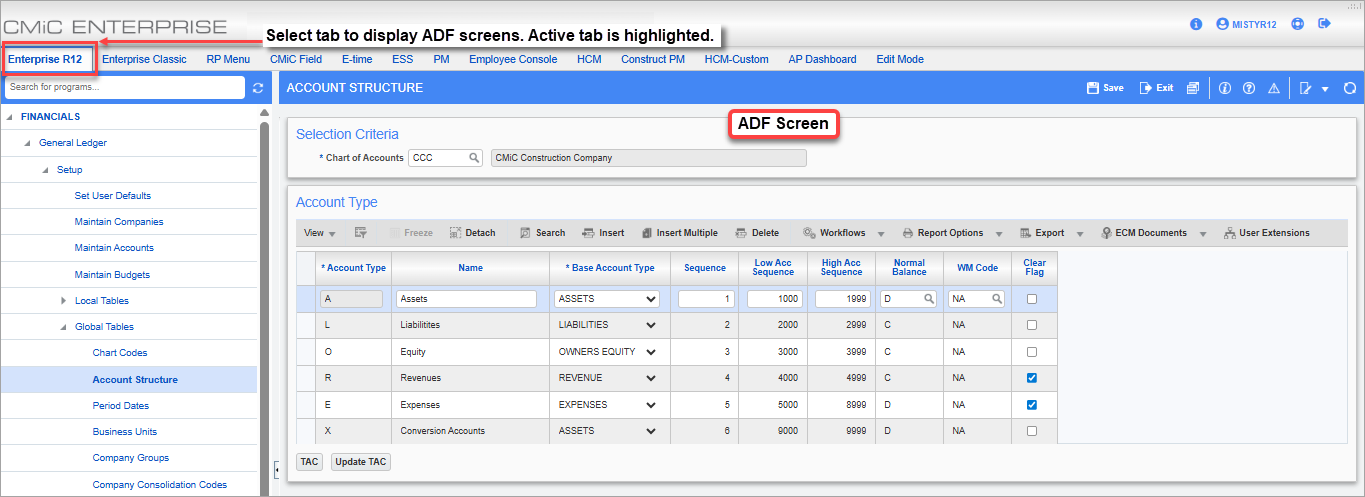1365x497 pixels.
Task: Open the View dropdown menu
Action: point(319,233)
